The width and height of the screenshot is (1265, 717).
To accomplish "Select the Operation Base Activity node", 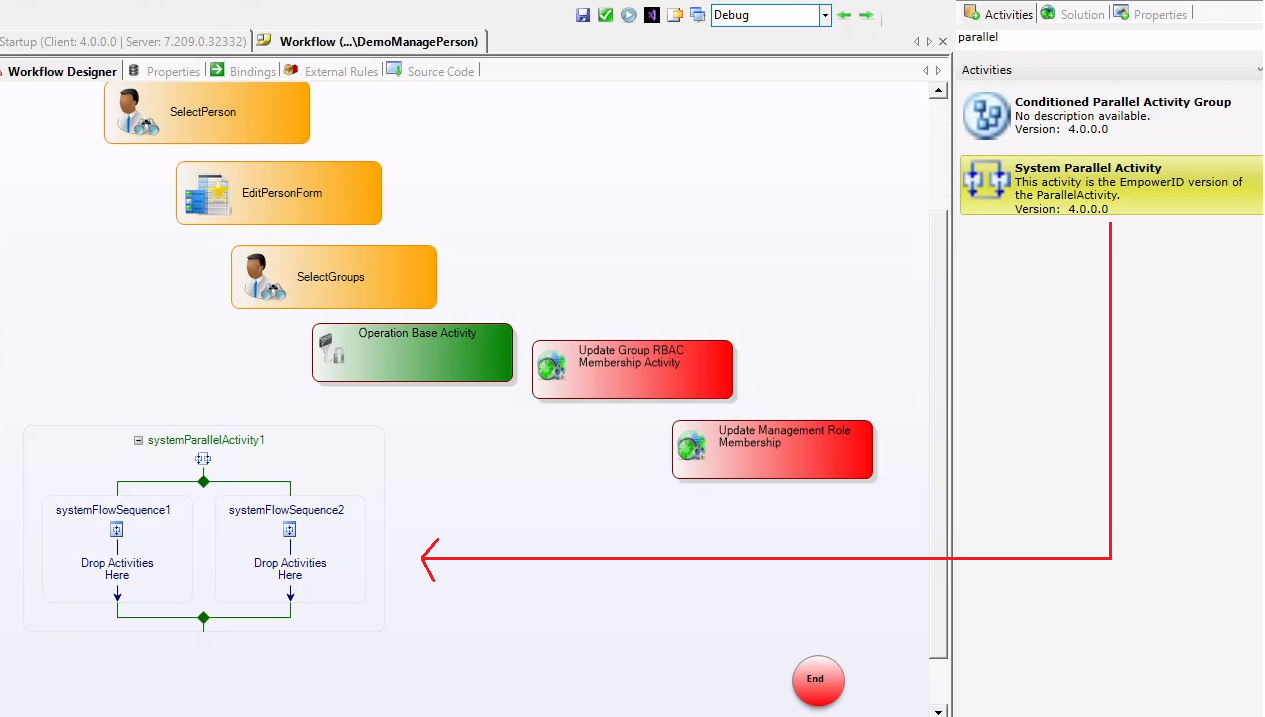I will pos(412,352).
